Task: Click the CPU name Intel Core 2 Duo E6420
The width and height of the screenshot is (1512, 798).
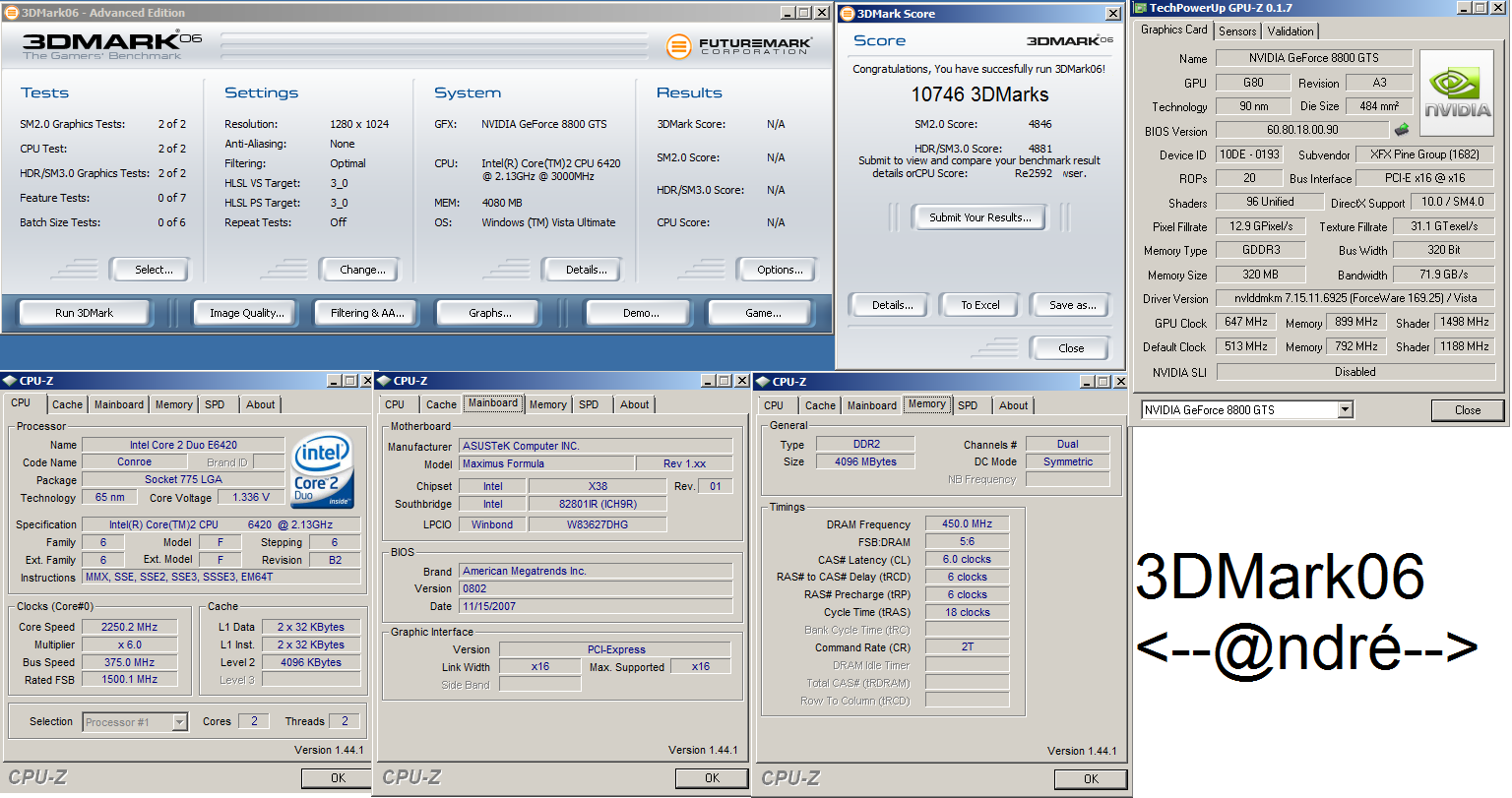Action: point(183,445)
